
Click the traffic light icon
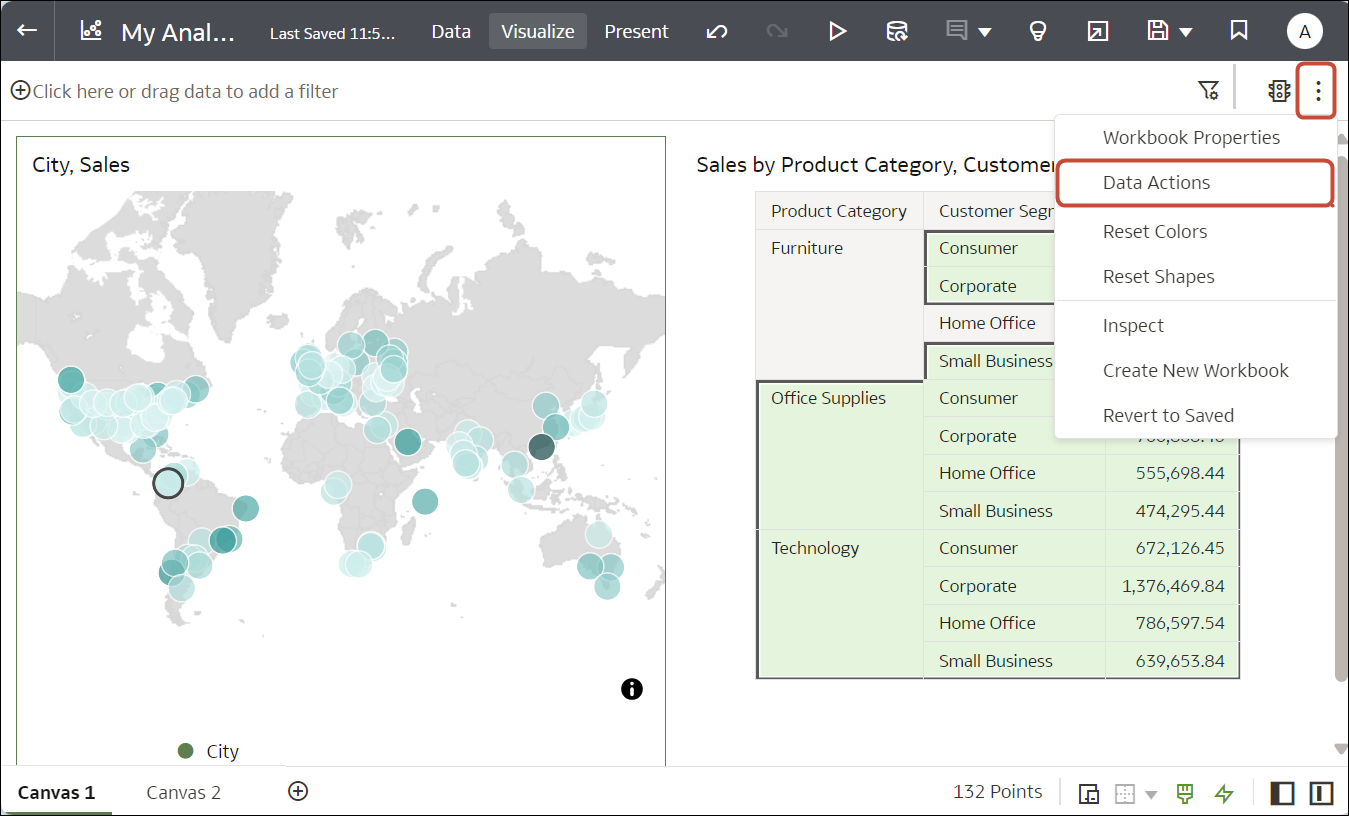pos(1279,91)
